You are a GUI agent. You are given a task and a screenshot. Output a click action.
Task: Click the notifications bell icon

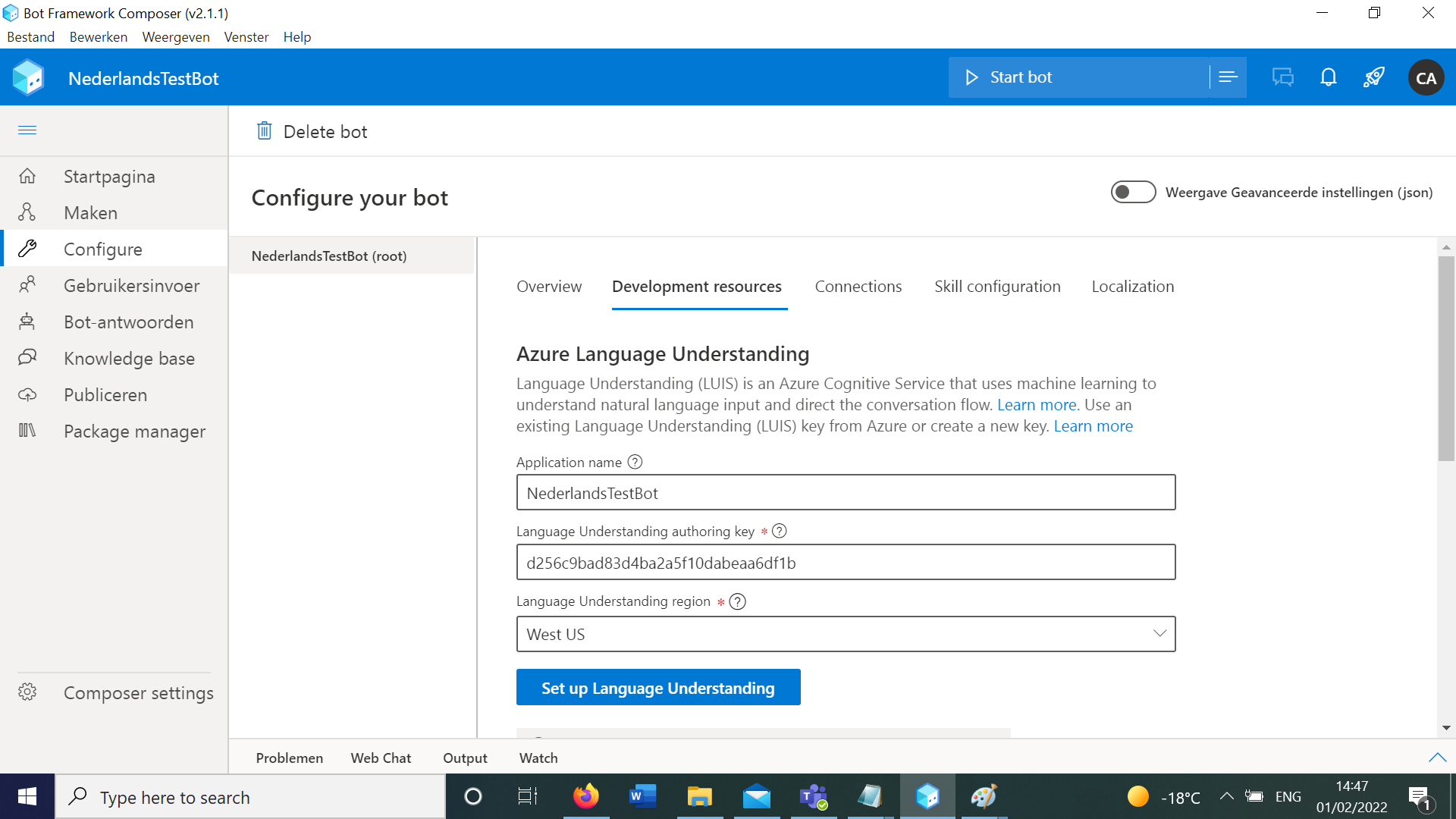click(x=1329, y=77)
